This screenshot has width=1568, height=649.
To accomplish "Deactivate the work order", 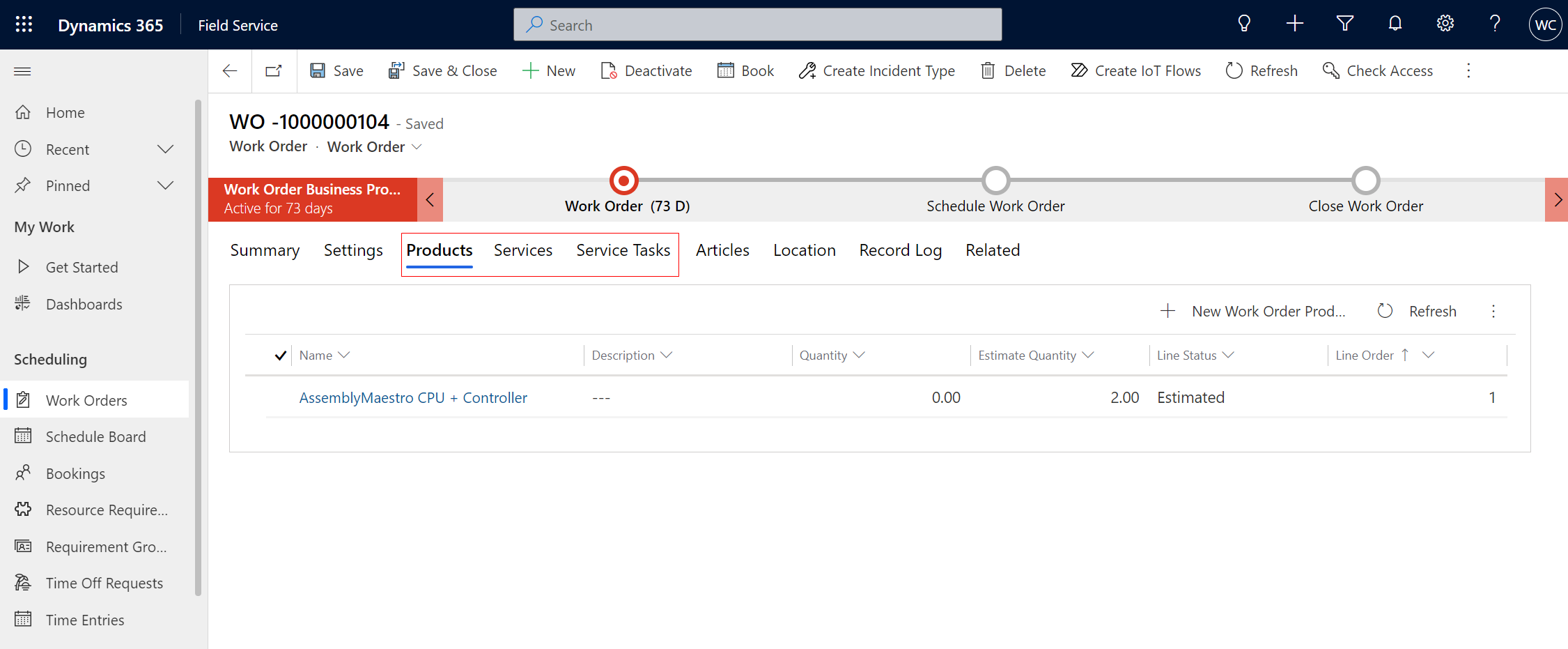I will pos(646,71).
